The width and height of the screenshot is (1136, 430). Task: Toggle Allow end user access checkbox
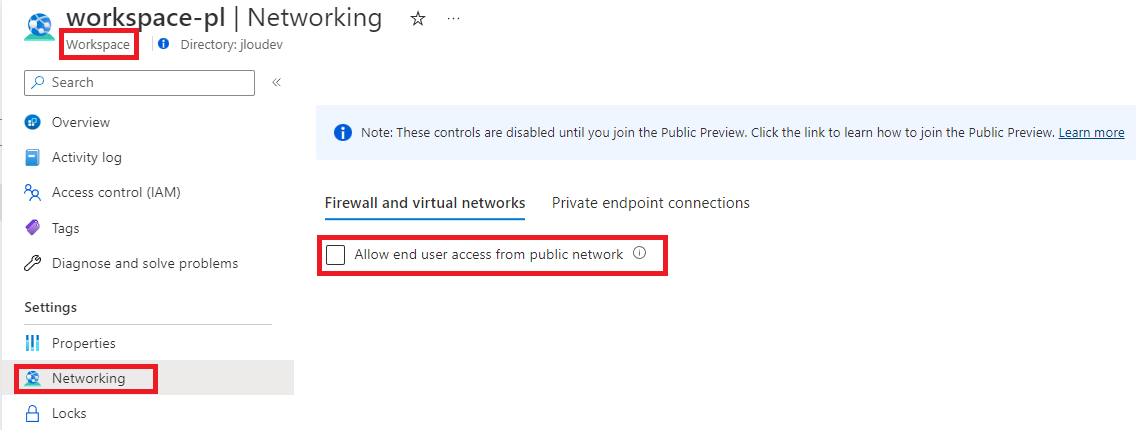point(335,255)
